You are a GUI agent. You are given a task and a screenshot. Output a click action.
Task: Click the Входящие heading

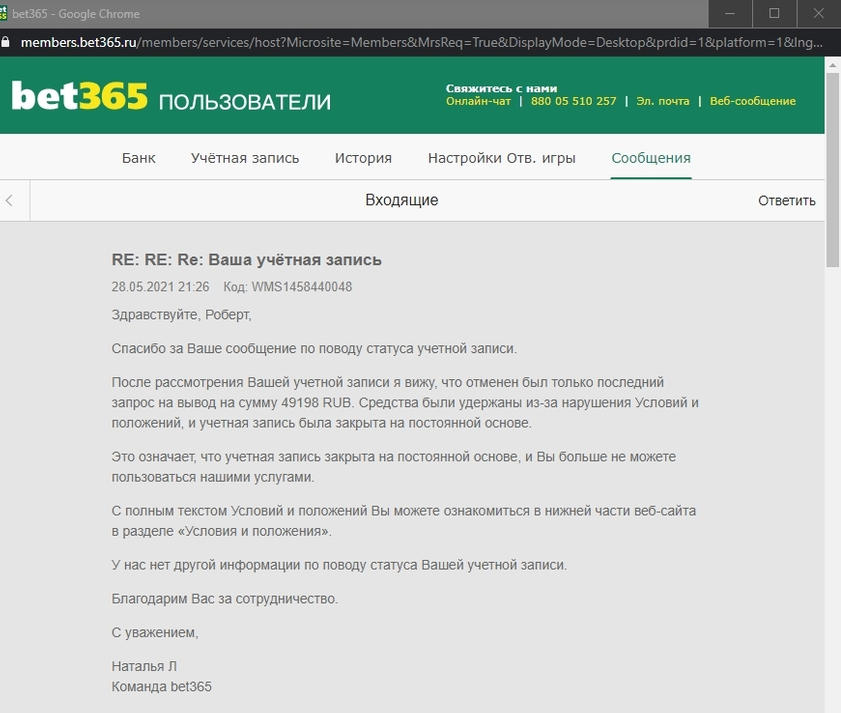click(402, 200)
